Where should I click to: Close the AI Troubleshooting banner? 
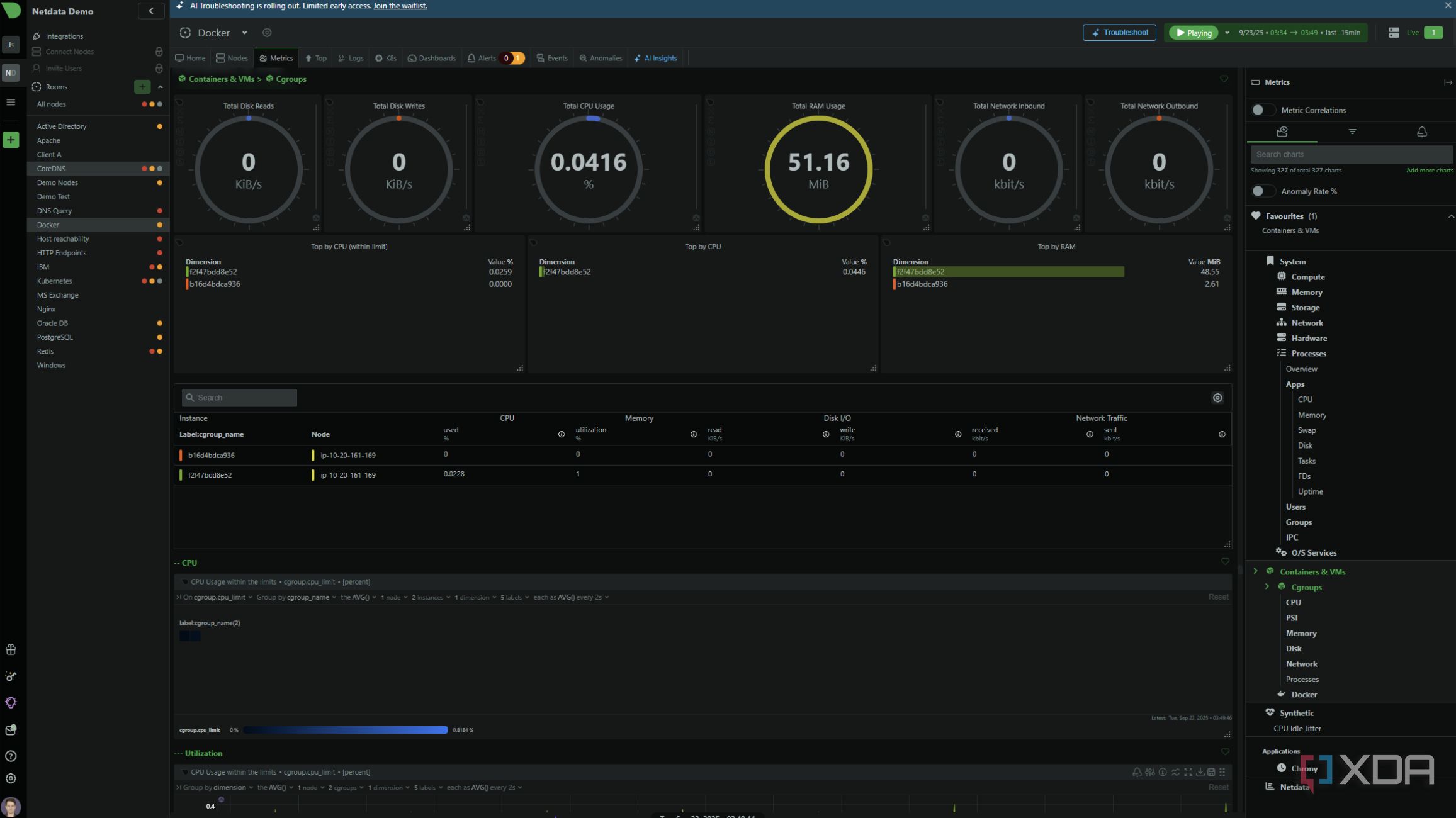1448,6
